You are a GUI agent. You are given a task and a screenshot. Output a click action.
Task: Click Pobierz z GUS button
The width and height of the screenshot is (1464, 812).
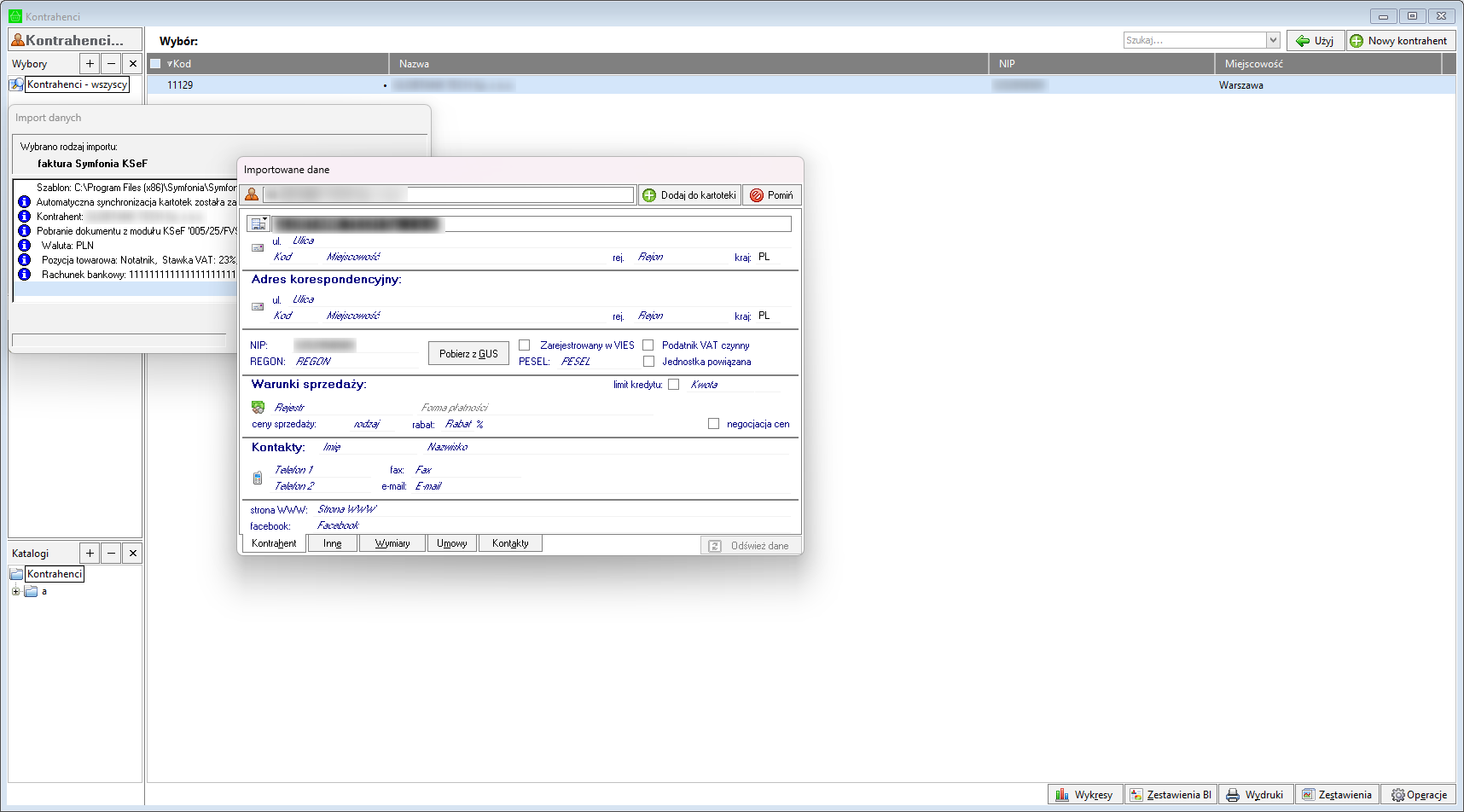point(468,354)
